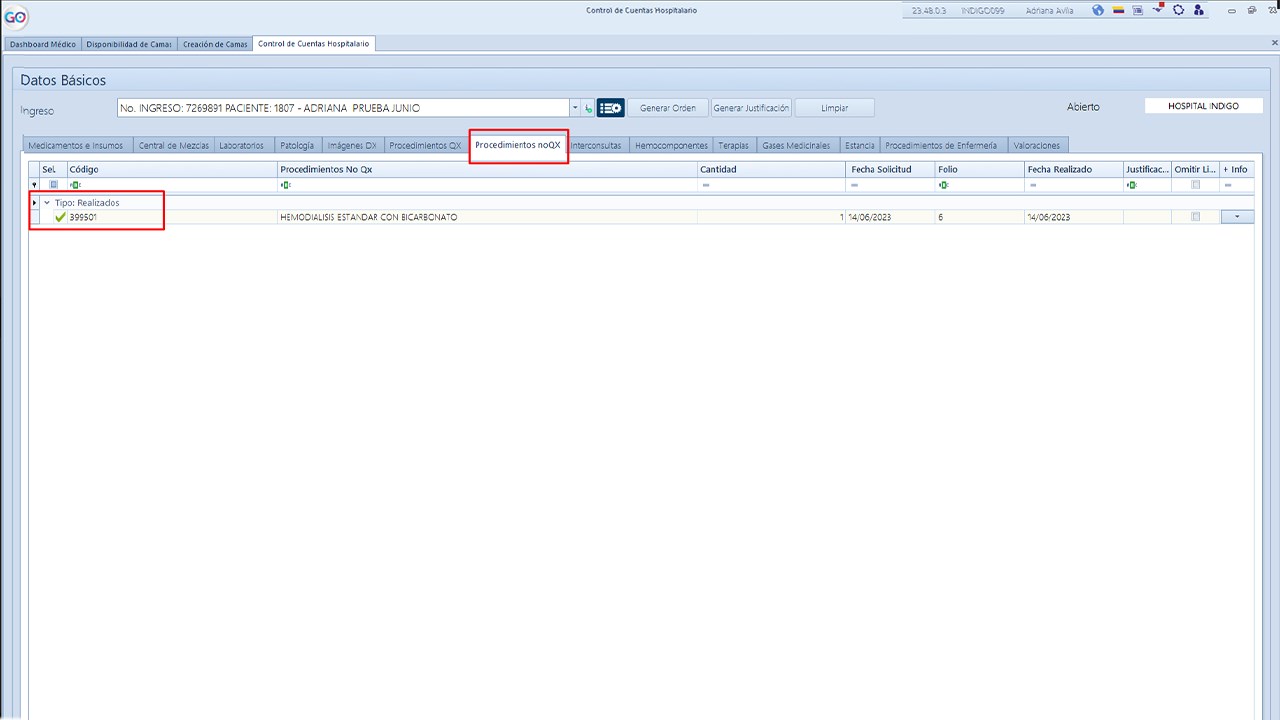Click the Fecha Realizado filter equals icon
1280x720 pixels.
click(1033, 185)
